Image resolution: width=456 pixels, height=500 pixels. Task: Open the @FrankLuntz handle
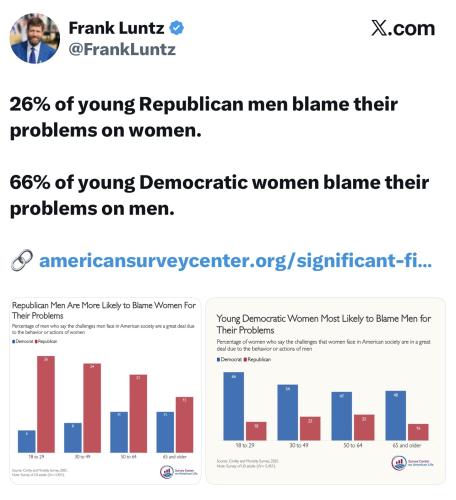click(122, 49)
